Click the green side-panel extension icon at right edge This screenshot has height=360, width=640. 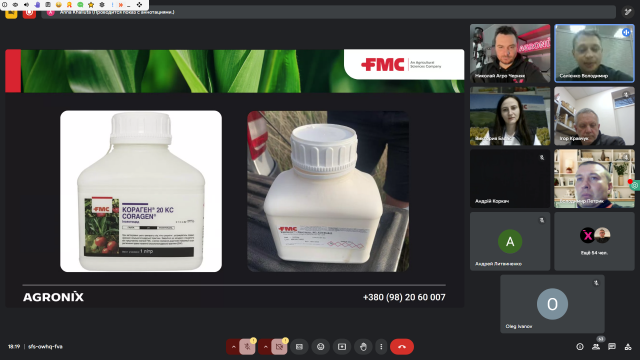pyautogui.click(x=635, y=186)
